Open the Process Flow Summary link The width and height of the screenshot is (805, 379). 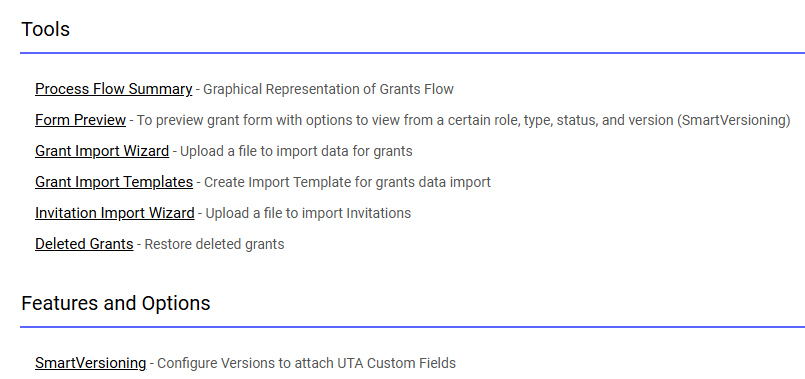click(x=113, y=89)
